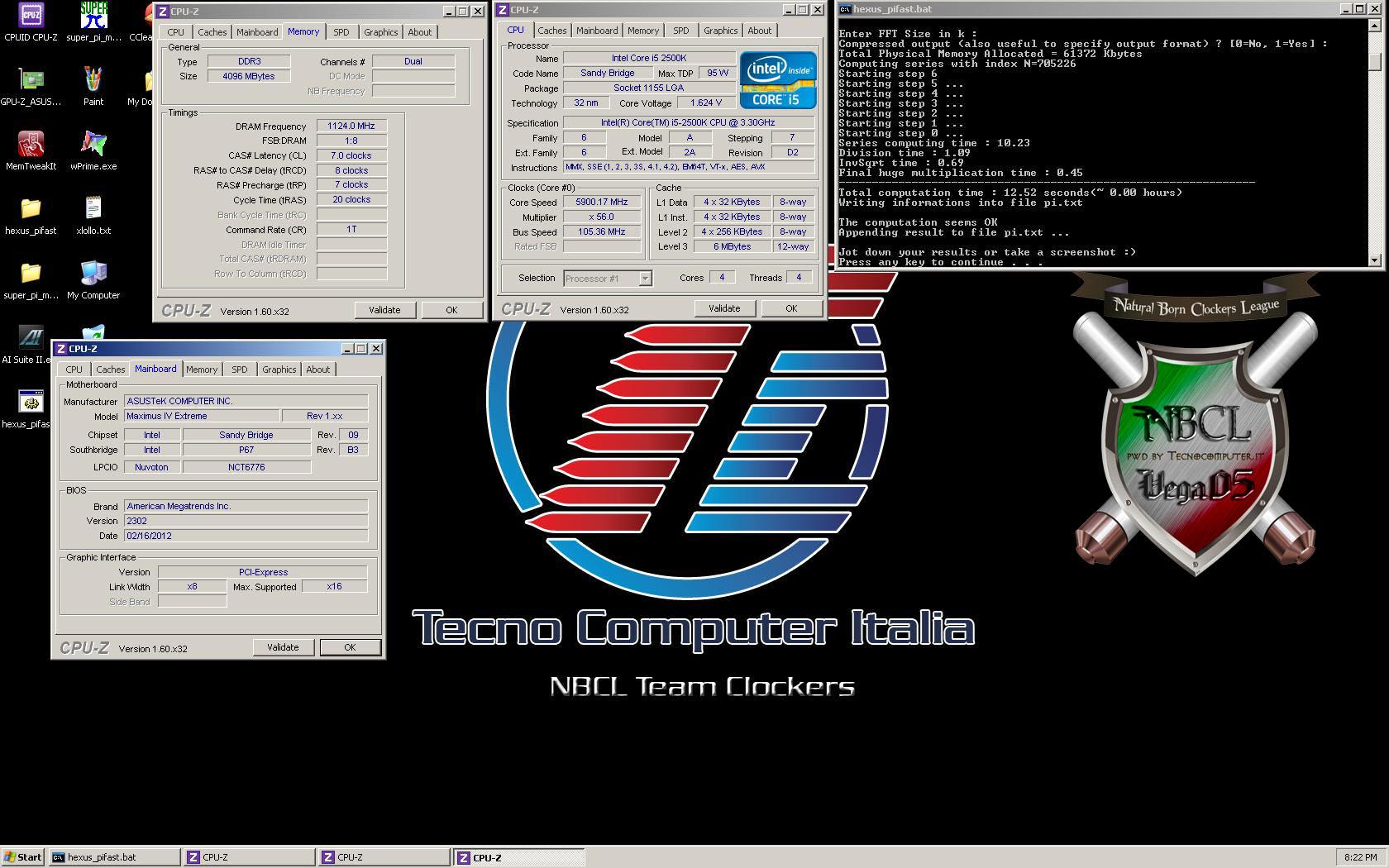This screenshot has height=868, width=1389.
Task: Click the CPU-Z Mainboard window title icon
Action: pyautogui.click(x=61, y=349)
